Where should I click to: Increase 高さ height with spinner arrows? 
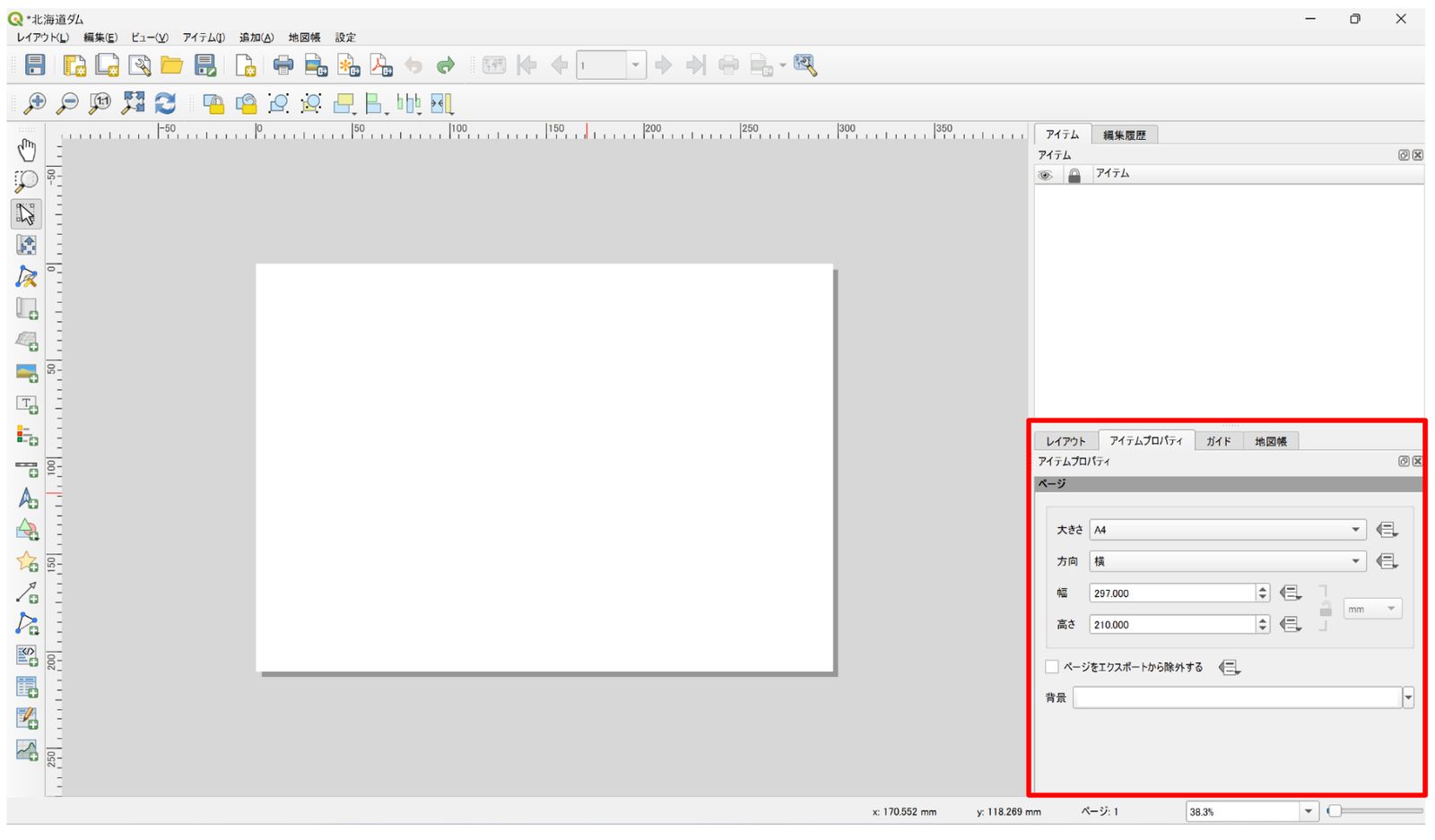[1263, 619]
